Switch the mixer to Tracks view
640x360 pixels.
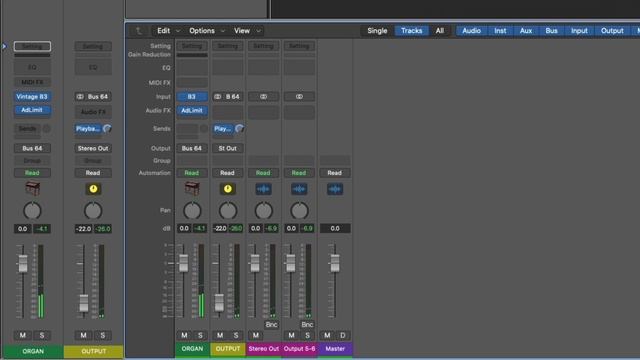point(411,31)
